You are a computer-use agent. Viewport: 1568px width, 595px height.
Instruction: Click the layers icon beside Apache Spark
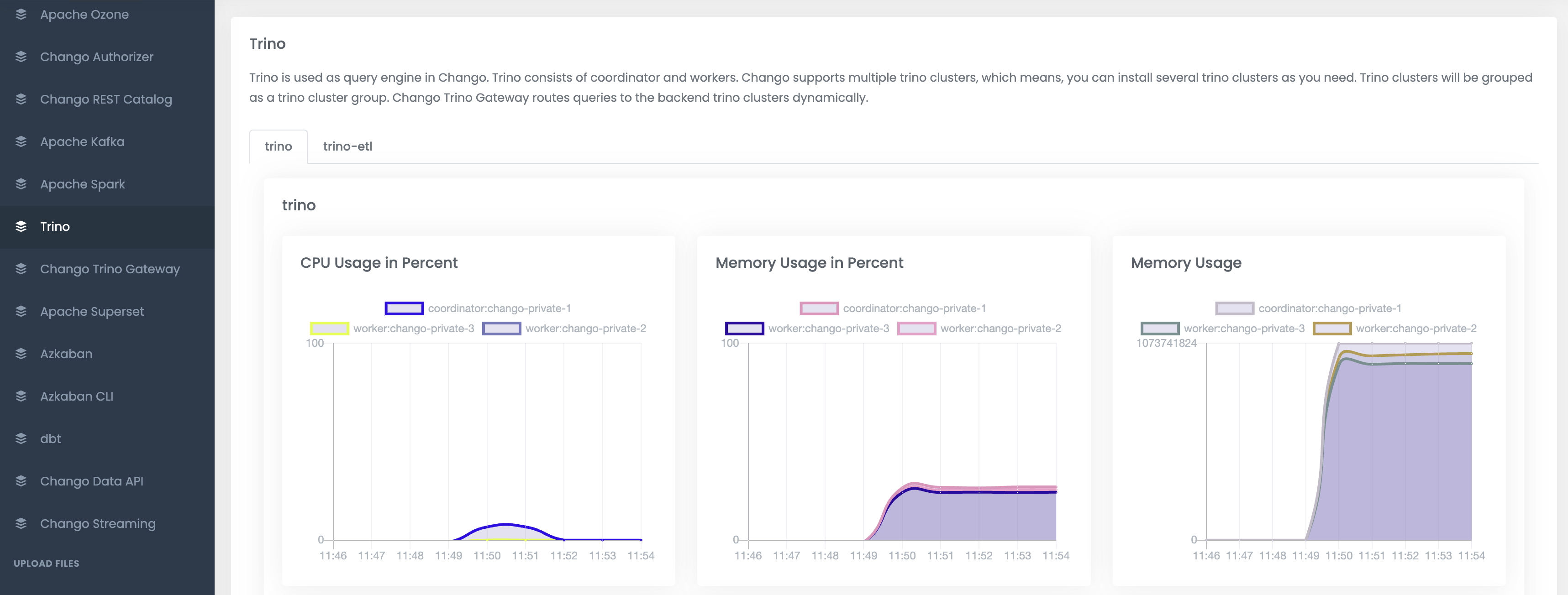tap(21, 184)
